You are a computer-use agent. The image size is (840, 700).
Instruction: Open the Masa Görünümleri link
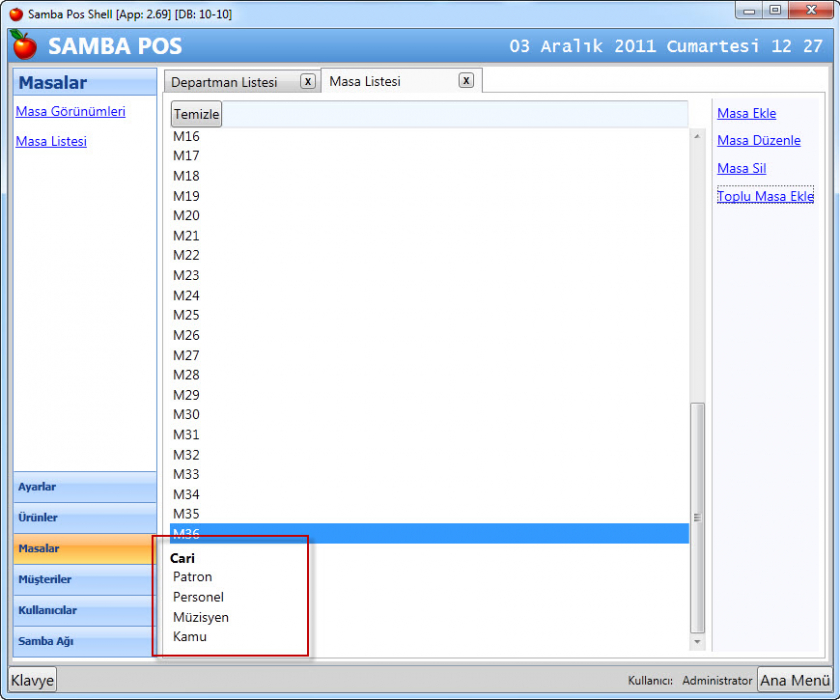(x=70, y=111)
